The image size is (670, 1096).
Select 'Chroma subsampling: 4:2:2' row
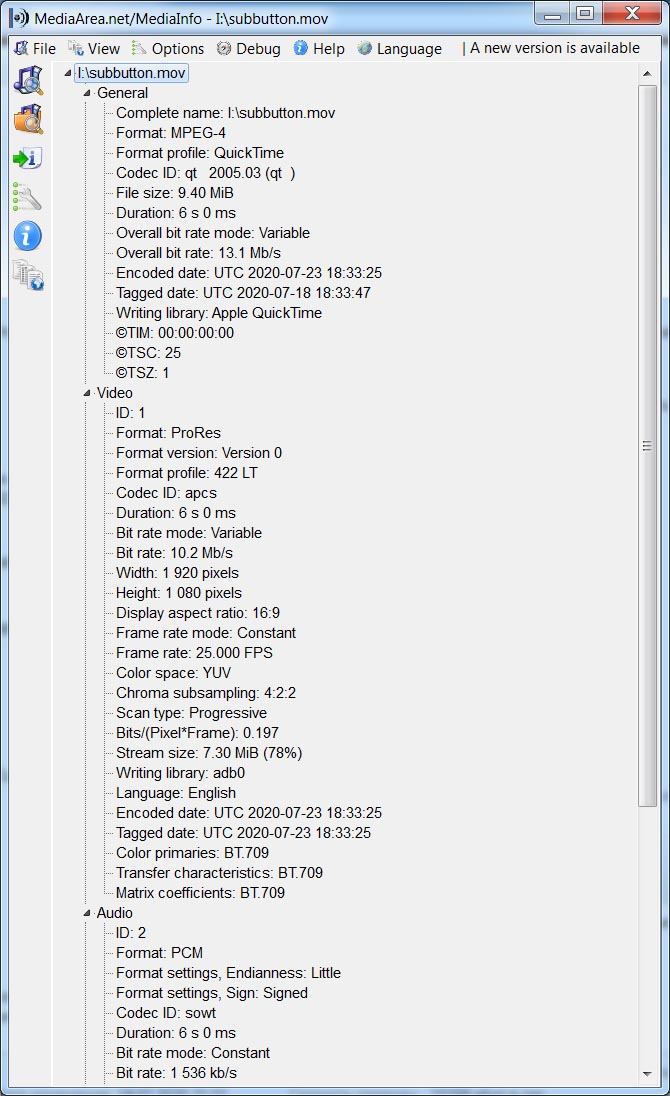tap(206, 693)
